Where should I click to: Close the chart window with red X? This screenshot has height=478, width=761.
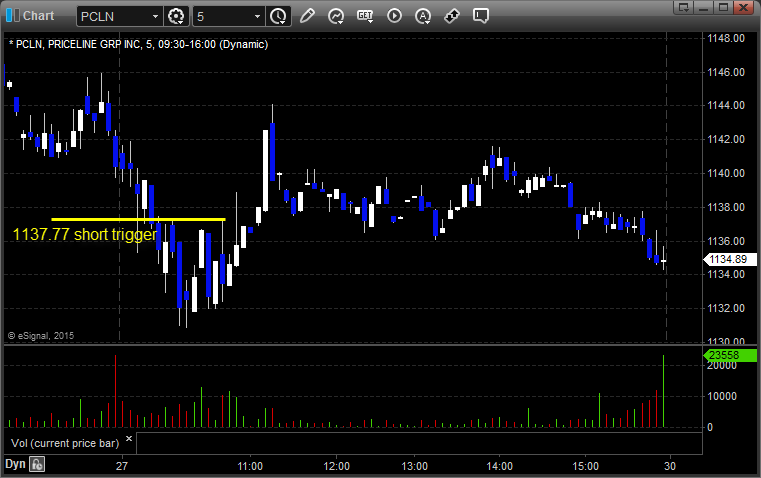[743, 7]
